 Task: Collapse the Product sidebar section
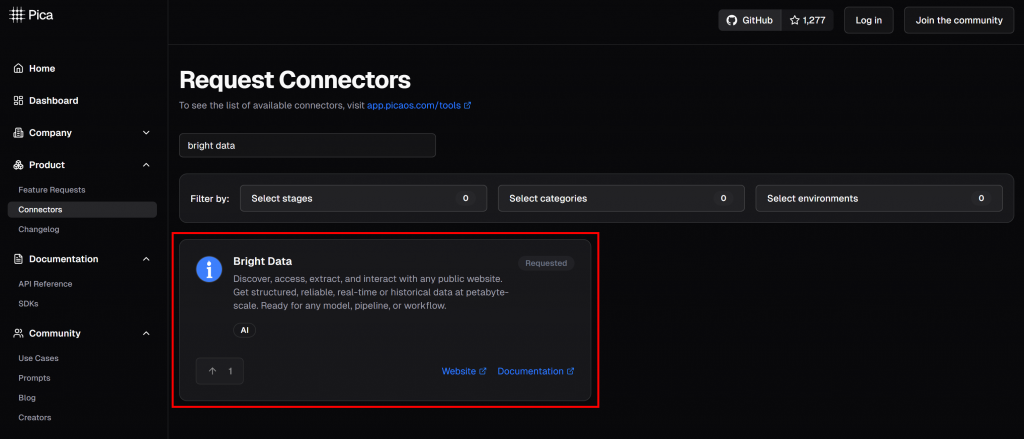(146, 165)
